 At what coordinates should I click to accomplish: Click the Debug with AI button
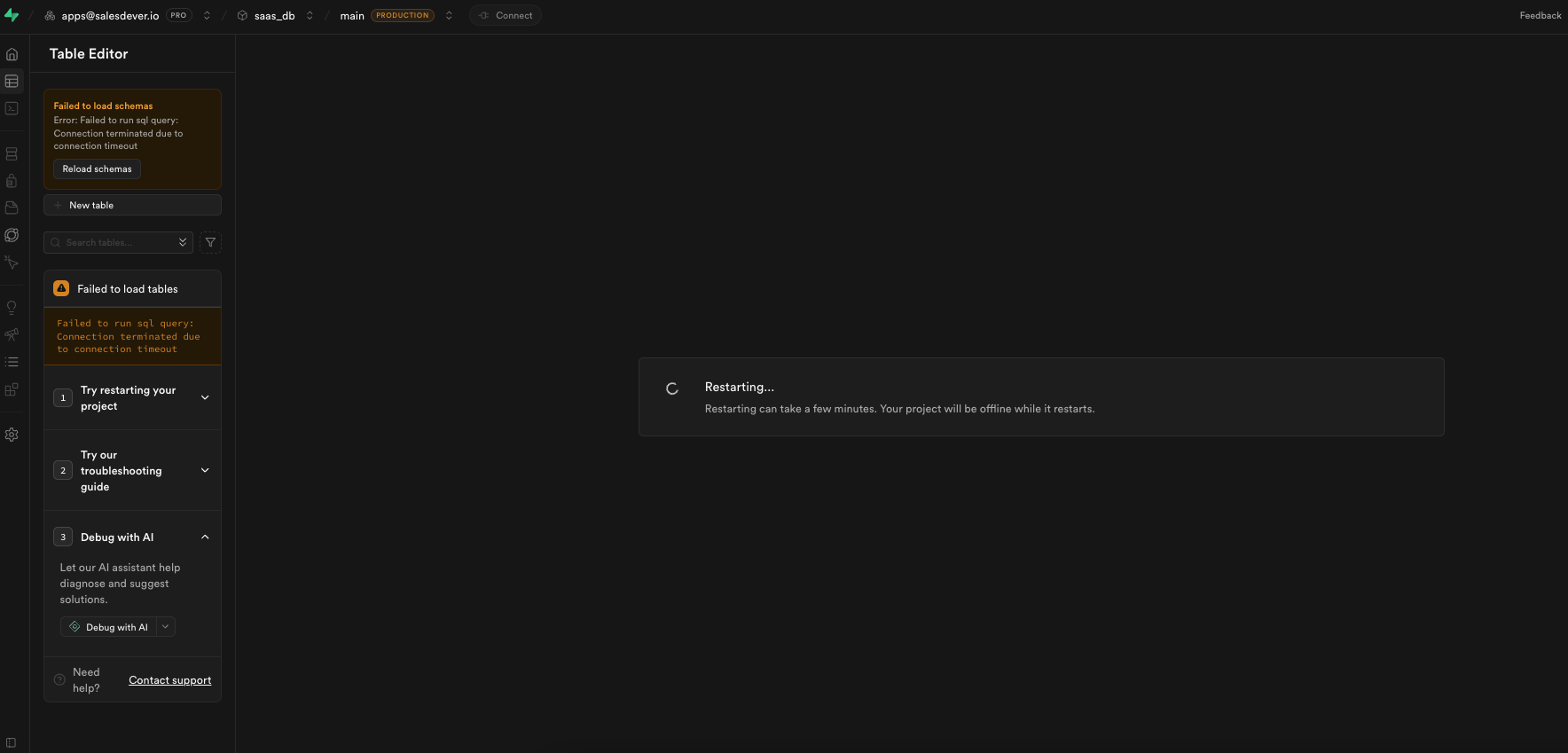(x=108, y=627)
